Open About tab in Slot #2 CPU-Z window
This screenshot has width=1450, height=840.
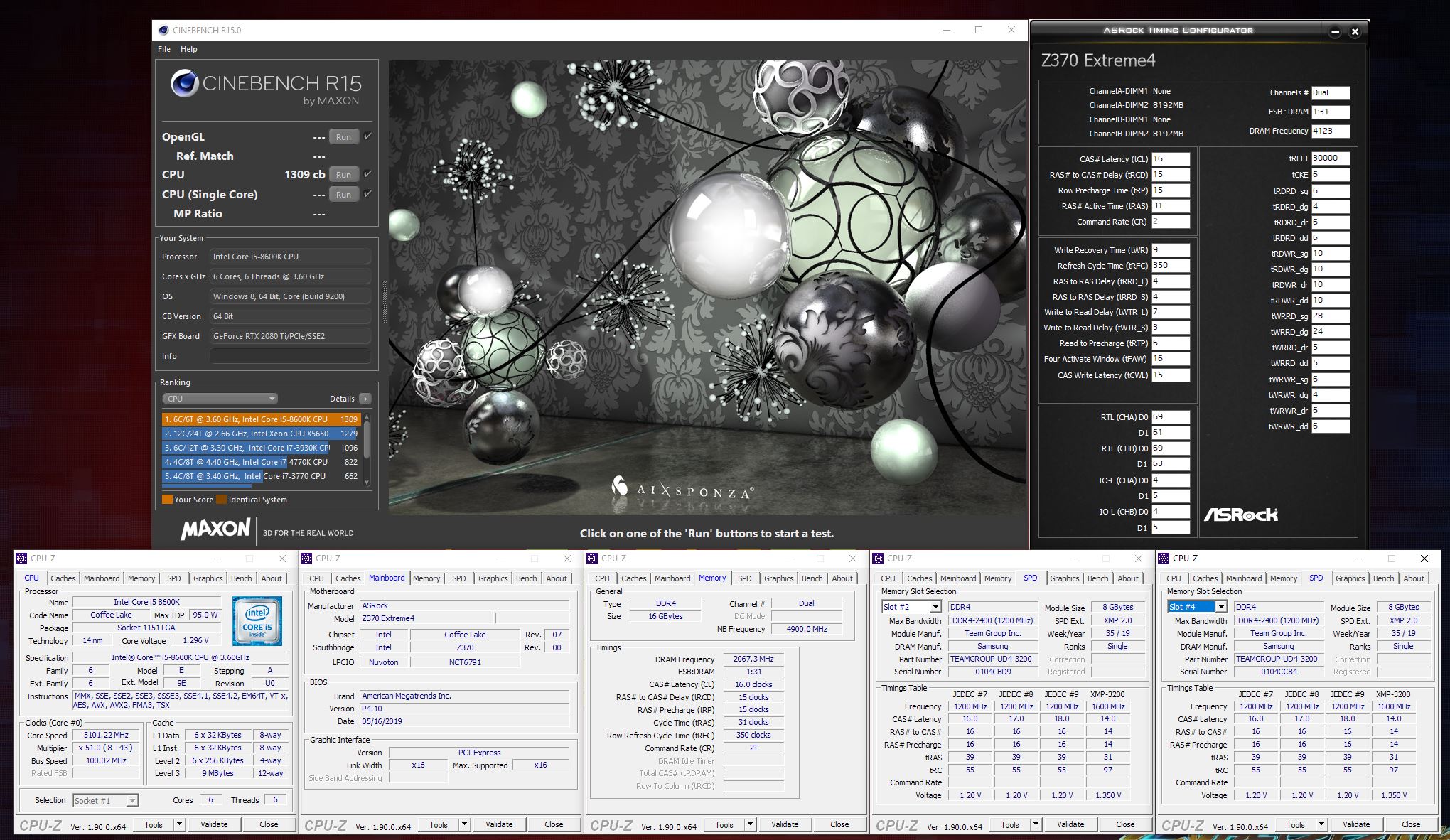1128,578
